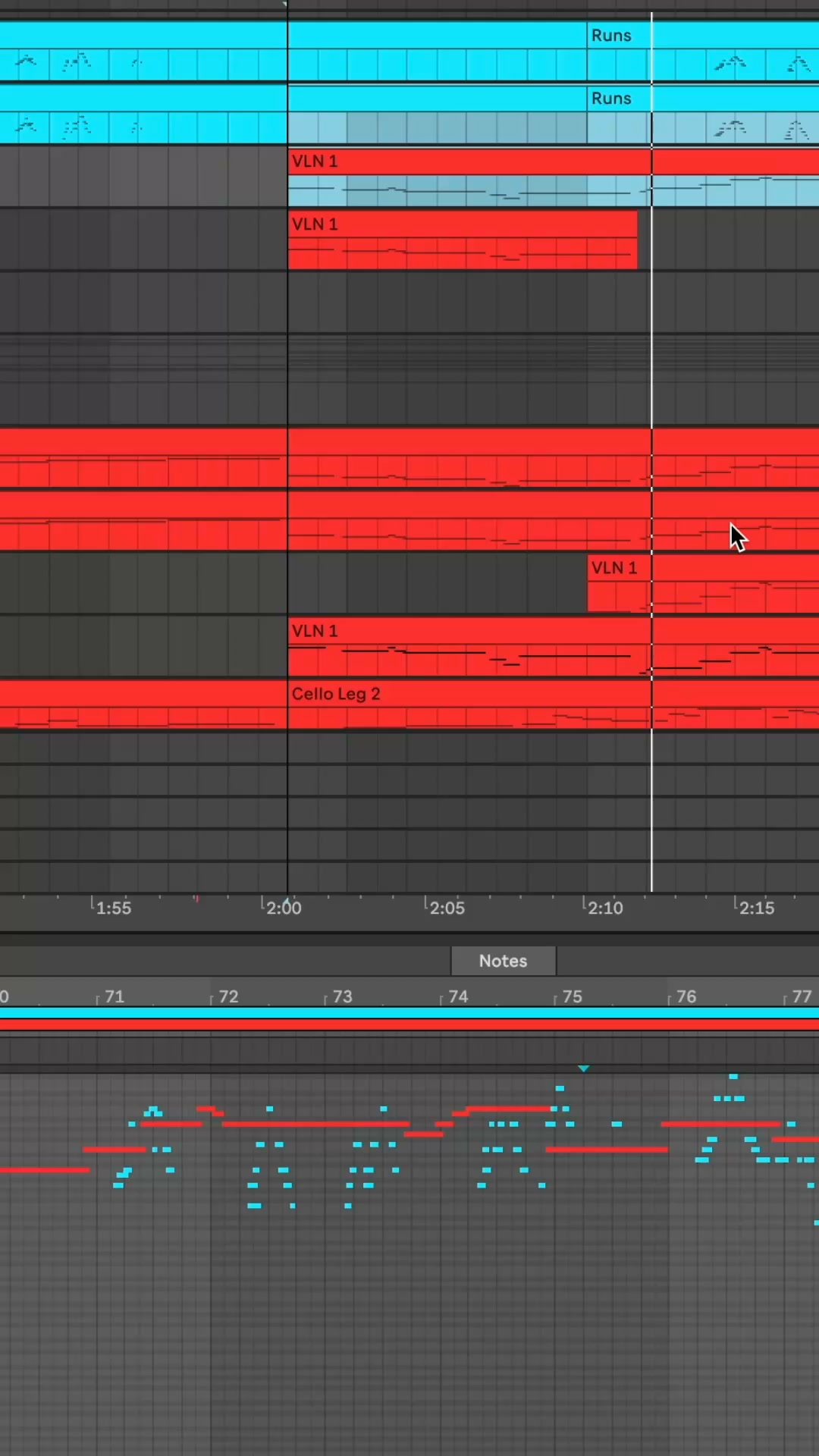
Task: Click the 2:15 time ruler mark
Action: coord(756,908)
